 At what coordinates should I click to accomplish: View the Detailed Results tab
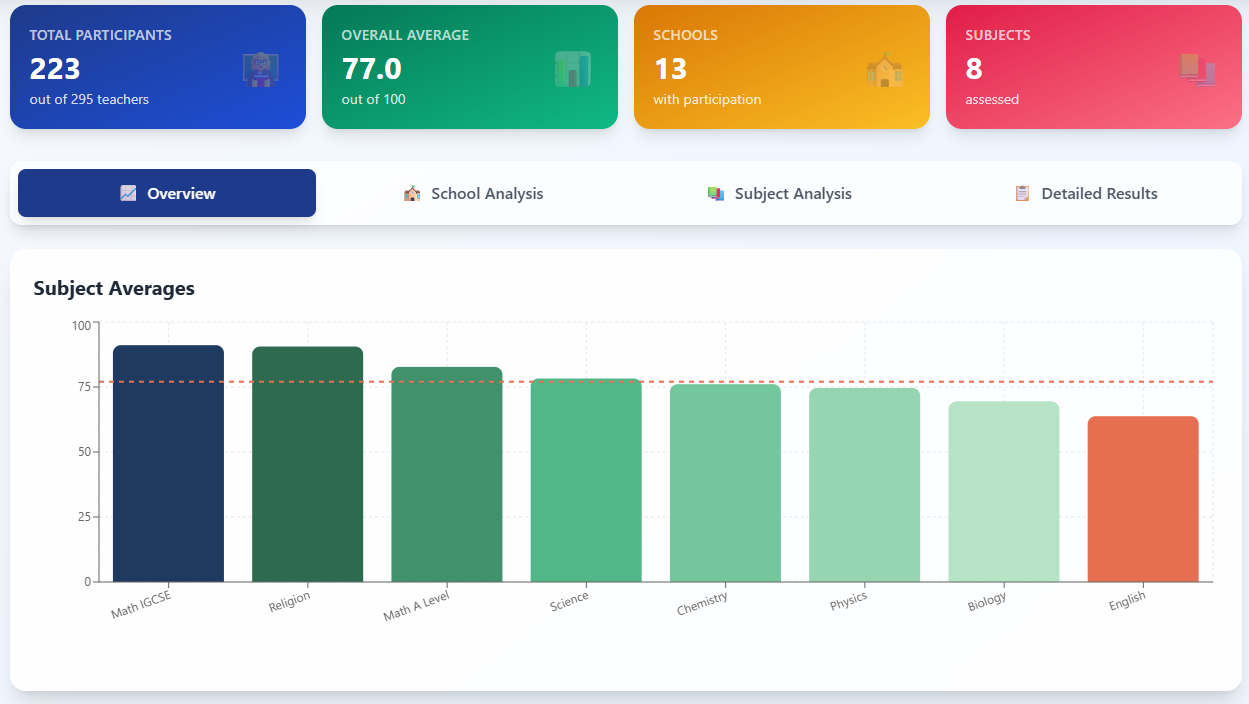point(1099,193)
